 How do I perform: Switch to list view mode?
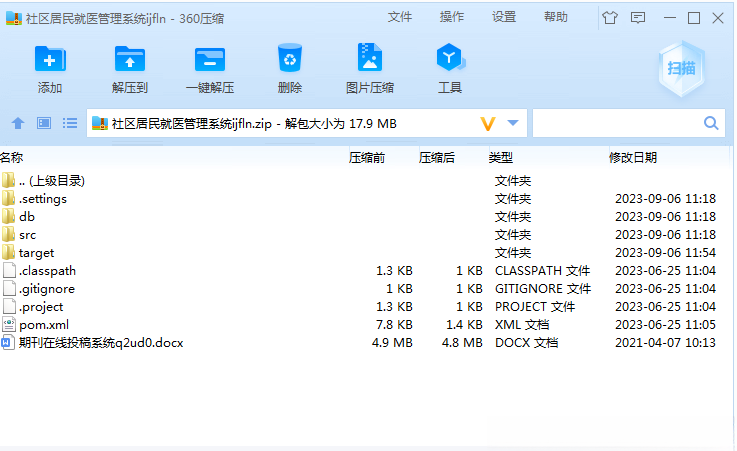tap(70, 123)
